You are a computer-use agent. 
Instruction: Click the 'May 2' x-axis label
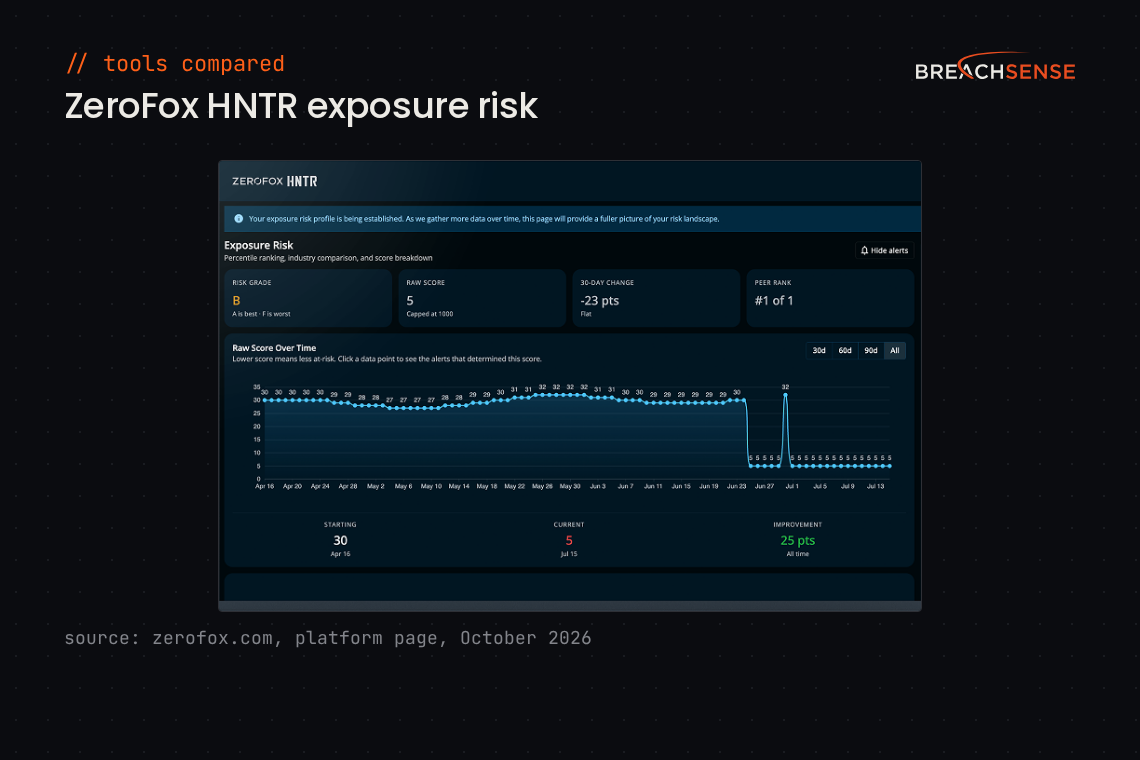[x=375, y=486]
